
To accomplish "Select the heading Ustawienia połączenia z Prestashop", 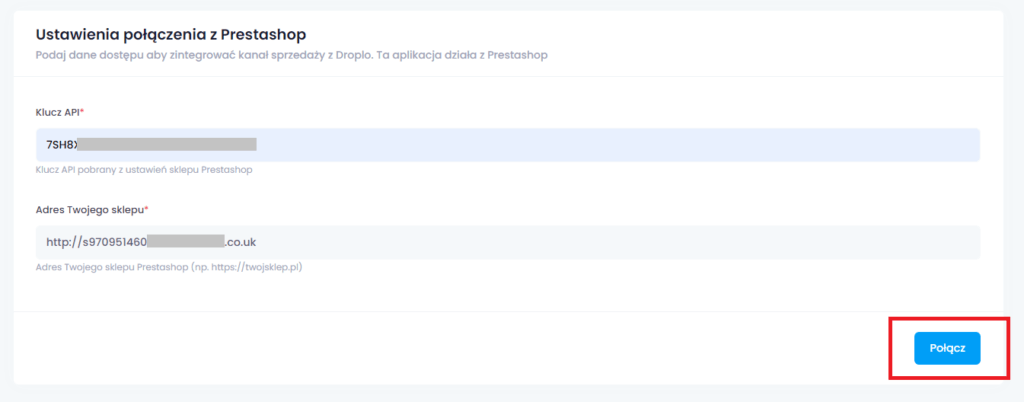I will point(171,33).
